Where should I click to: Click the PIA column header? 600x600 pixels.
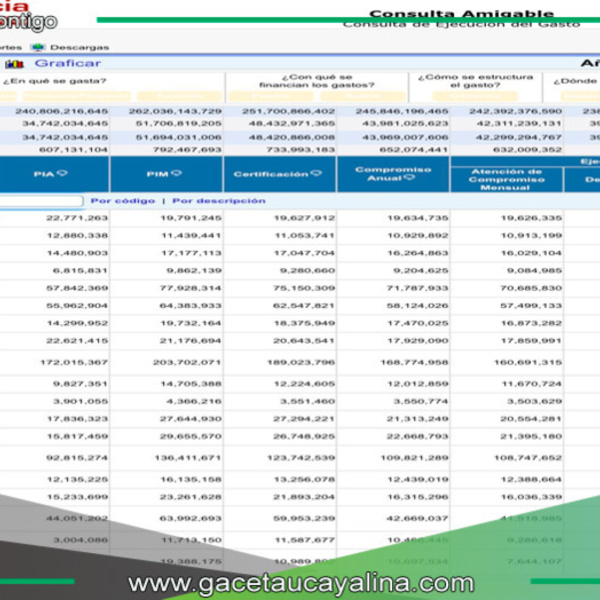click(x=54, y=174)
